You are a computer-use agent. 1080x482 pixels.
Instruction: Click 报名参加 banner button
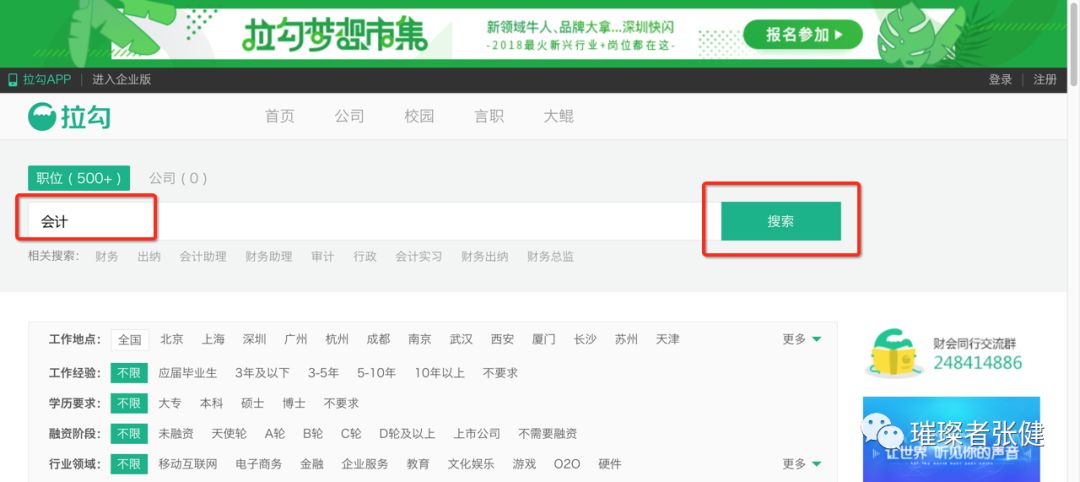(x=804, y=34)
